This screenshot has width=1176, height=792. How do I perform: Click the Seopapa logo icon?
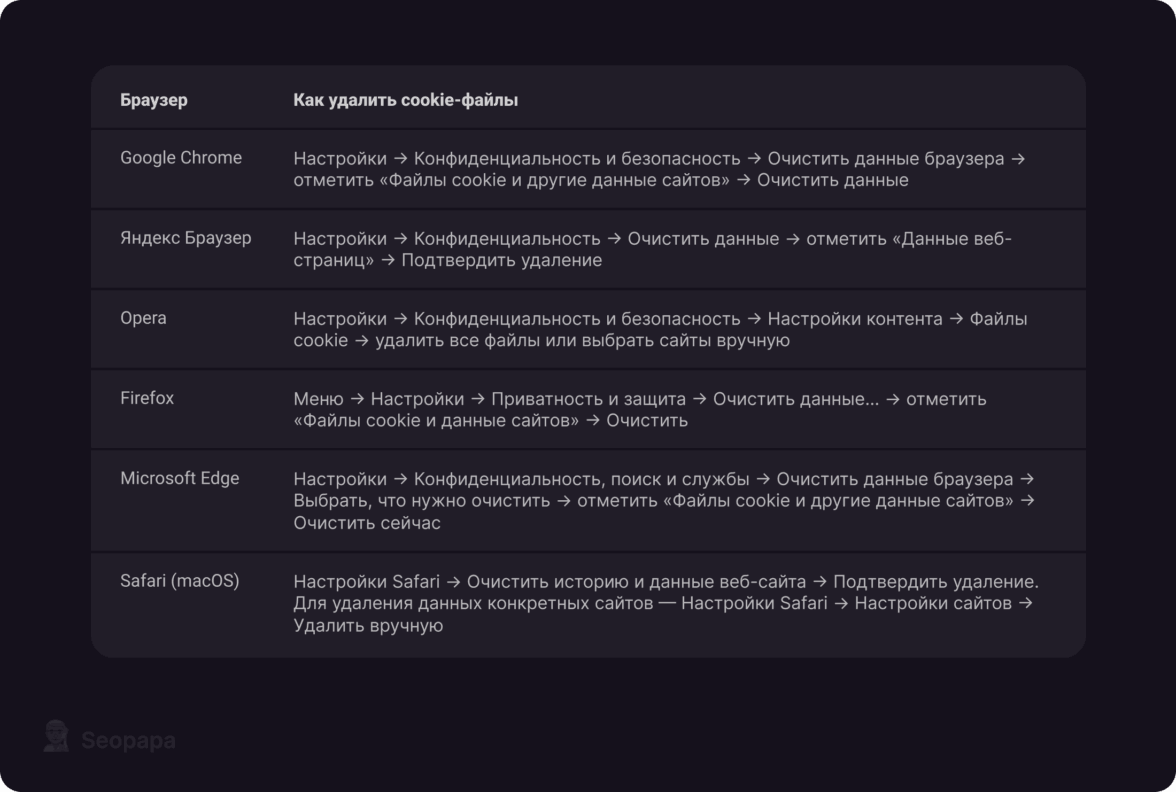coord(56,737)
